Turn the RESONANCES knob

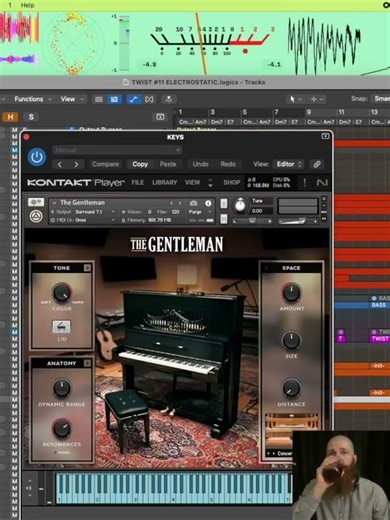[62, 428]
